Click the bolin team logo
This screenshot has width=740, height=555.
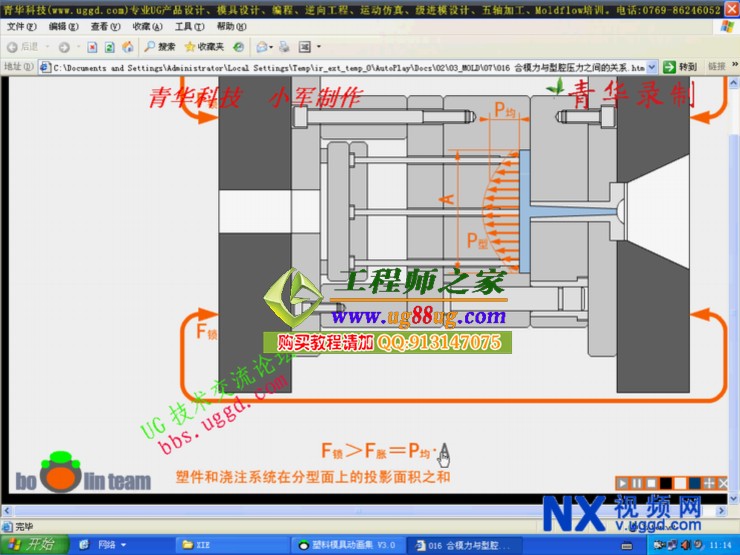[83, 473]
